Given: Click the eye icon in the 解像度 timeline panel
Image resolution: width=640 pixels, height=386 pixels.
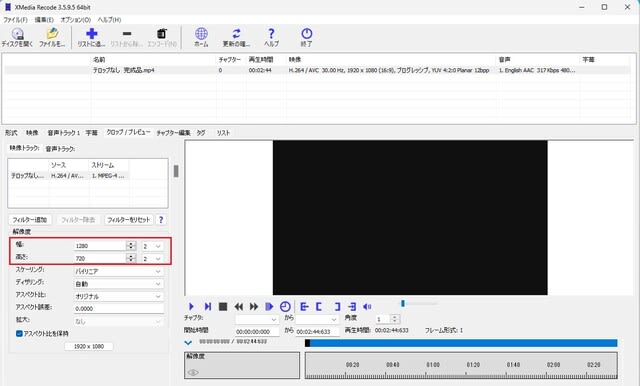Looking at the screenshot, I should tap(193, 372).
